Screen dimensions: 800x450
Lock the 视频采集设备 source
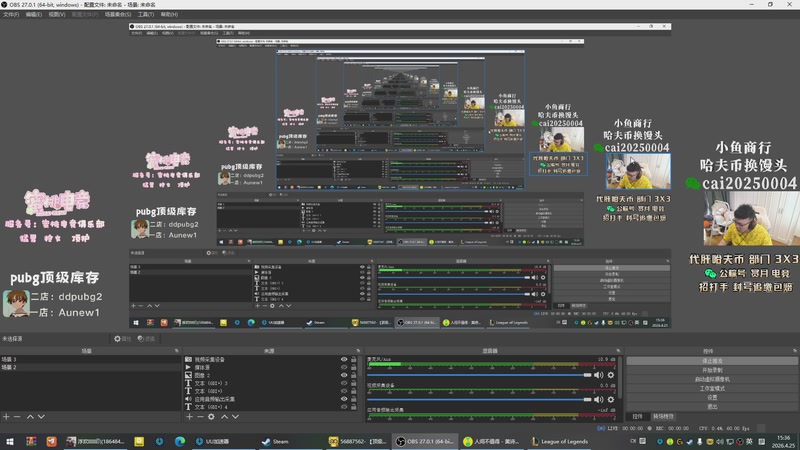tap(354, 359)
